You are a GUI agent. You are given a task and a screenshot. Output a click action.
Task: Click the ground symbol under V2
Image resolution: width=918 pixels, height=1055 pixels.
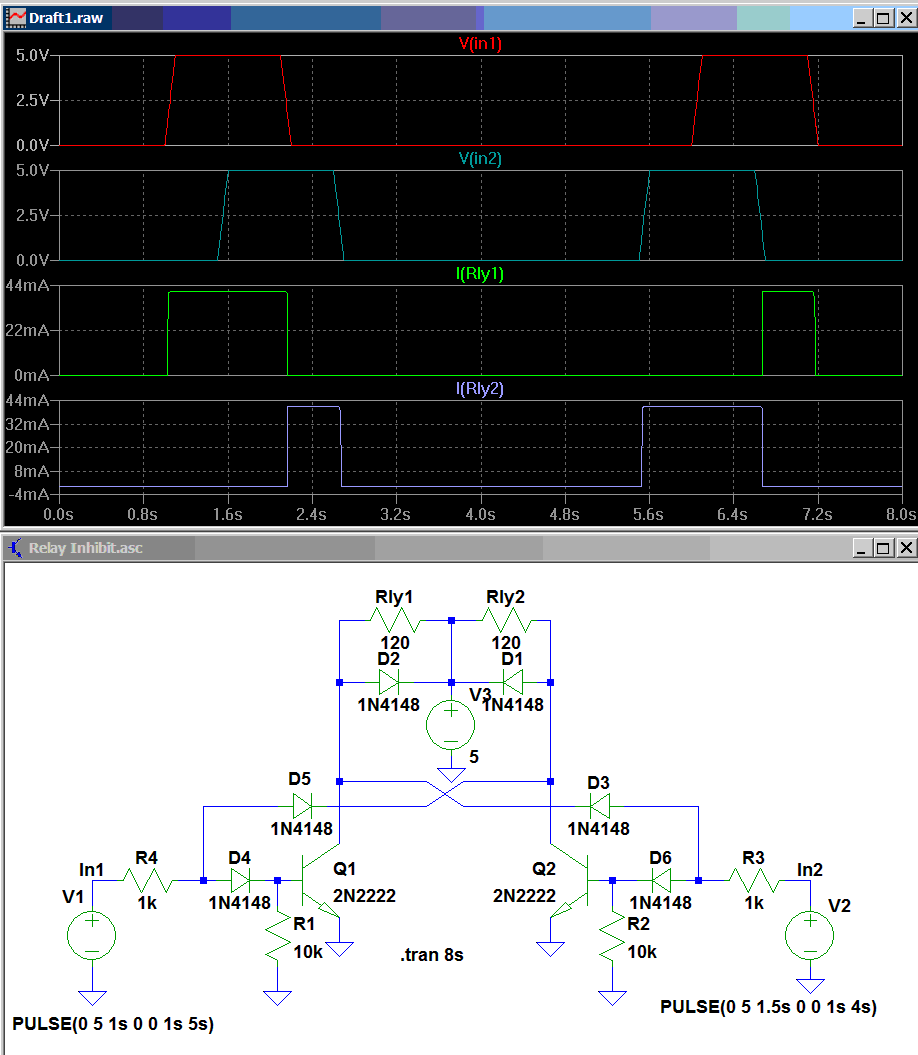(x=810, y=986)
